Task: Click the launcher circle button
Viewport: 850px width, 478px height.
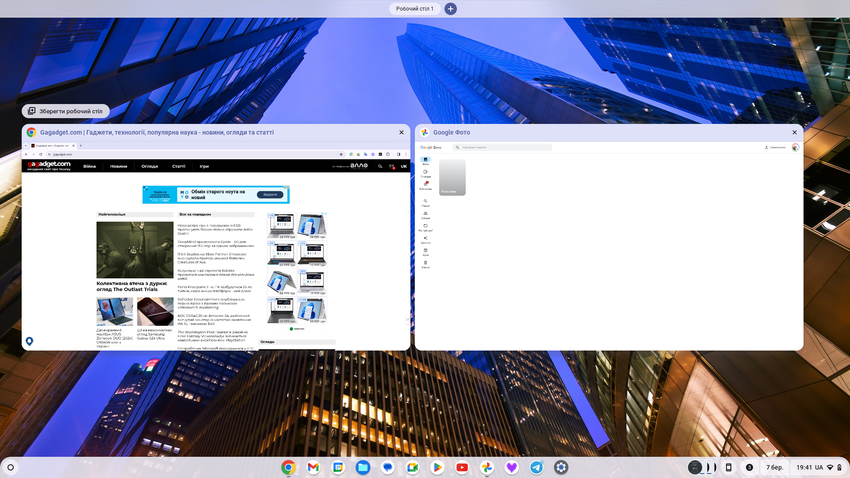Action: pos(11,467)
